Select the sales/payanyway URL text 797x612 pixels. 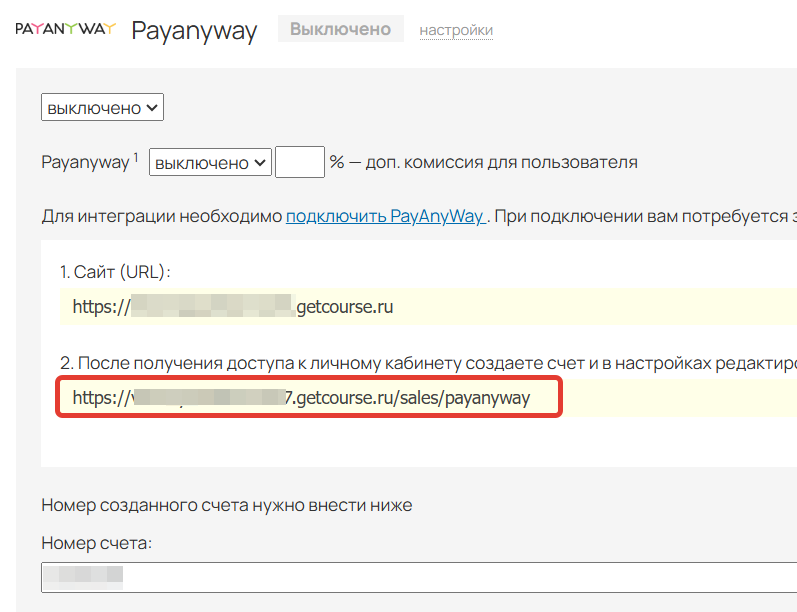301,397
